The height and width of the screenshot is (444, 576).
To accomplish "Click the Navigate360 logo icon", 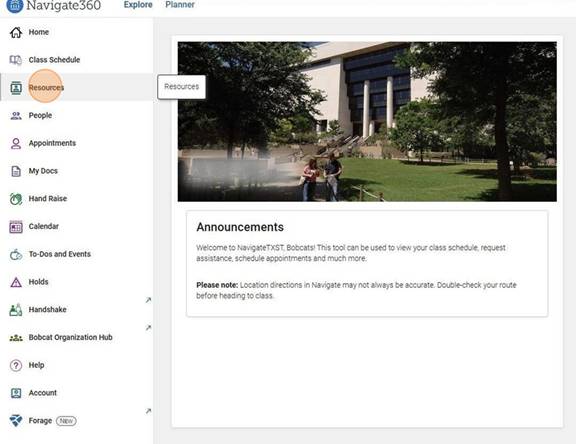I will click(x=14, y=5).
